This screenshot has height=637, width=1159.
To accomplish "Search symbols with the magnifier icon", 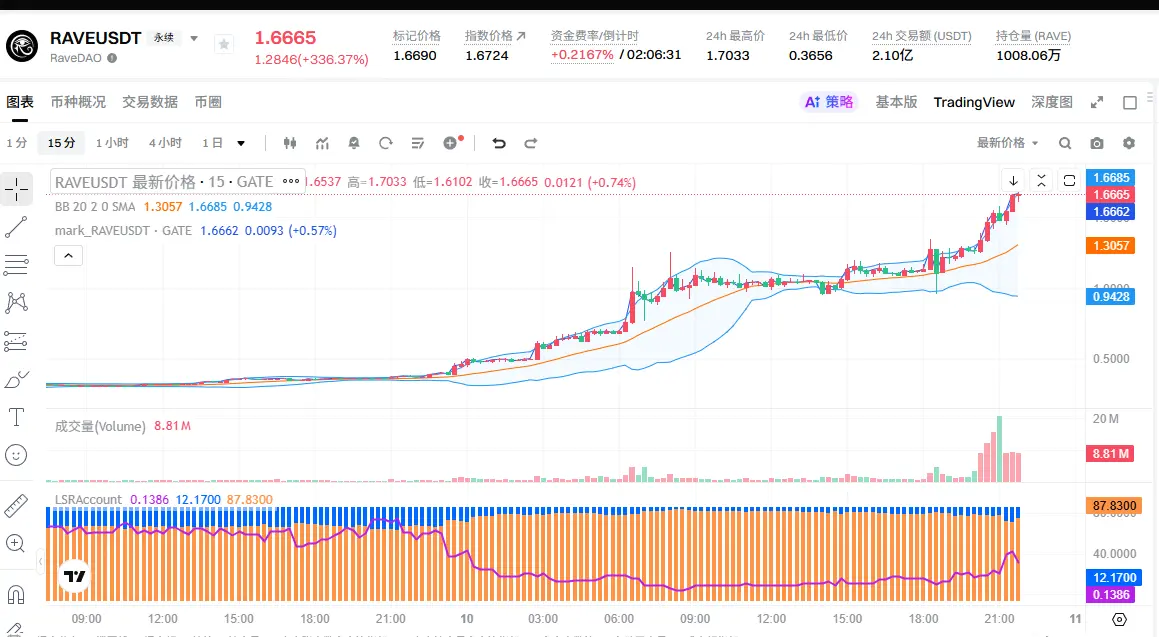I will click(x=1064, y=143).
